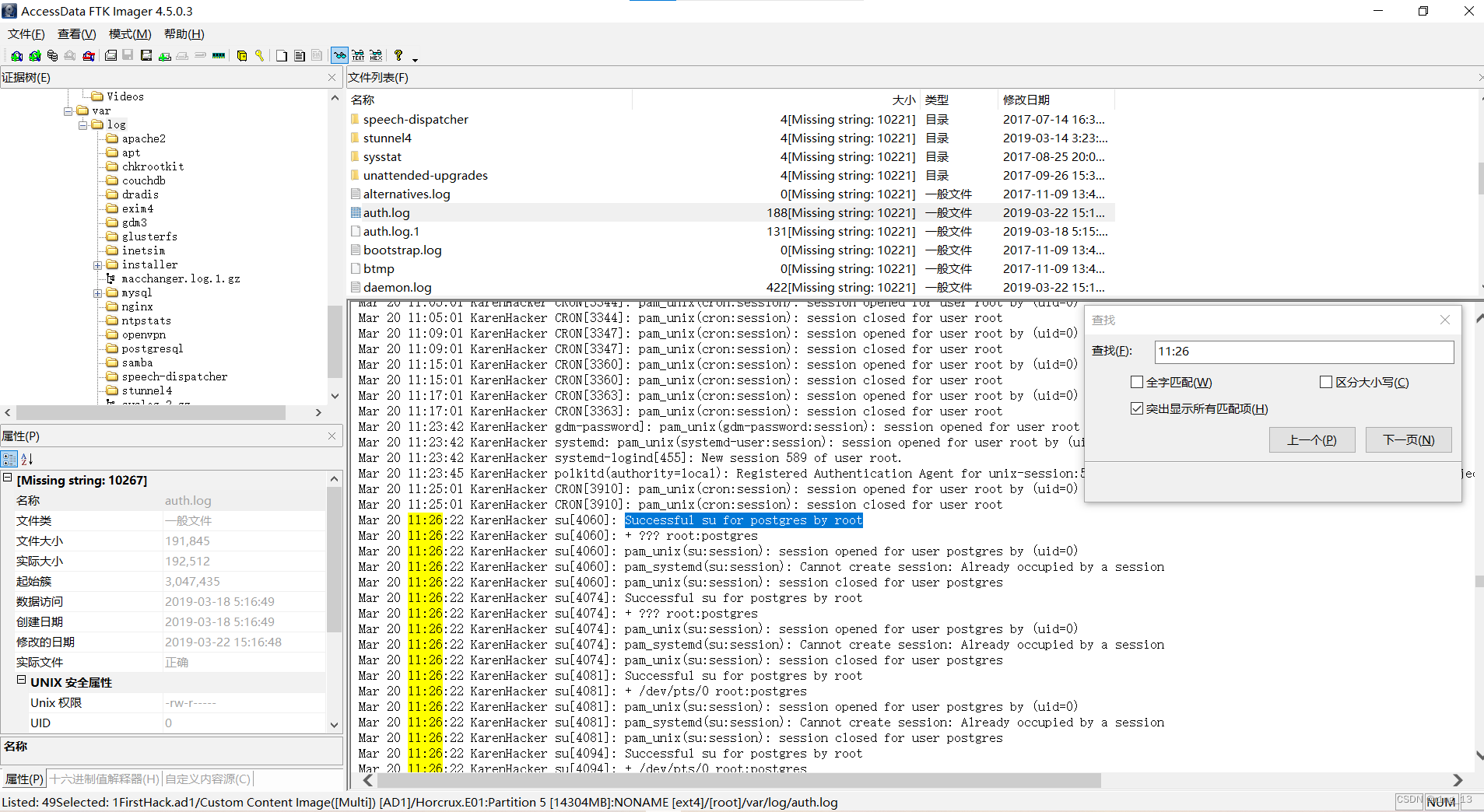Image resolution: width=1484 pixels, height=812 pixels.
Task: Select the postgresql folder in tree
Action: point(152,349)
